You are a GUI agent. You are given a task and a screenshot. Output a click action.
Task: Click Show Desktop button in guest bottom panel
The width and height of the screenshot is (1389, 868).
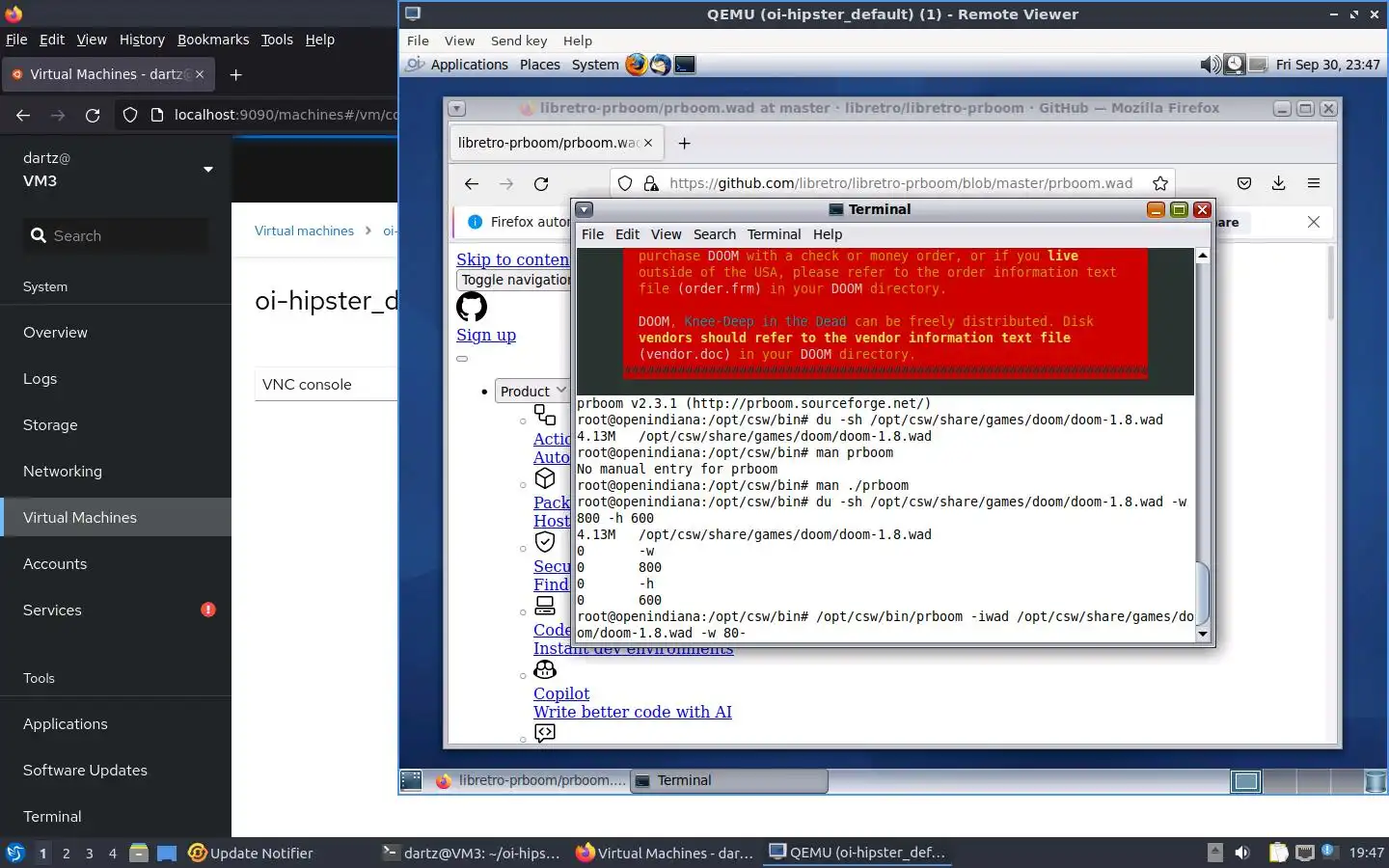tap(411, 780)
